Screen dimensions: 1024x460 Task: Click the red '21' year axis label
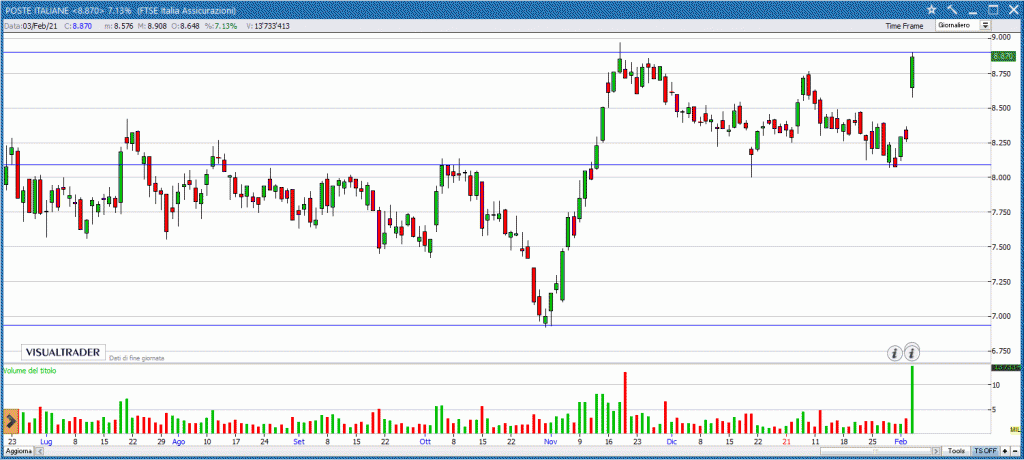(x=787, y=442)
